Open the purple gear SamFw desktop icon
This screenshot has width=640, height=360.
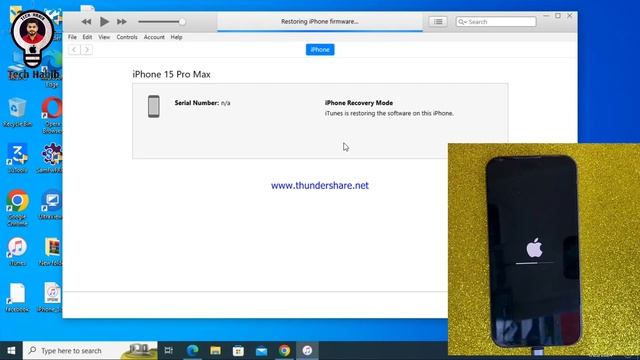pyautogui.click(x=51, y=159)
